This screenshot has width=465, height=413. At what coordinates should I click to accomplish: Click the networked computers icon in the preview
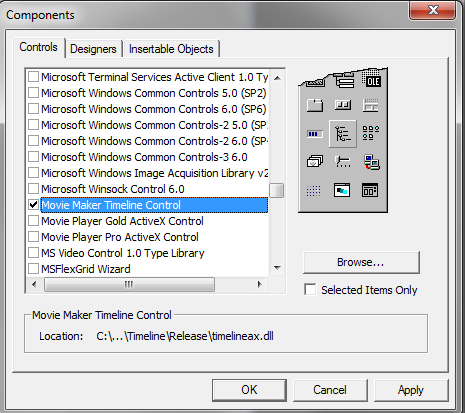point(371,162)
